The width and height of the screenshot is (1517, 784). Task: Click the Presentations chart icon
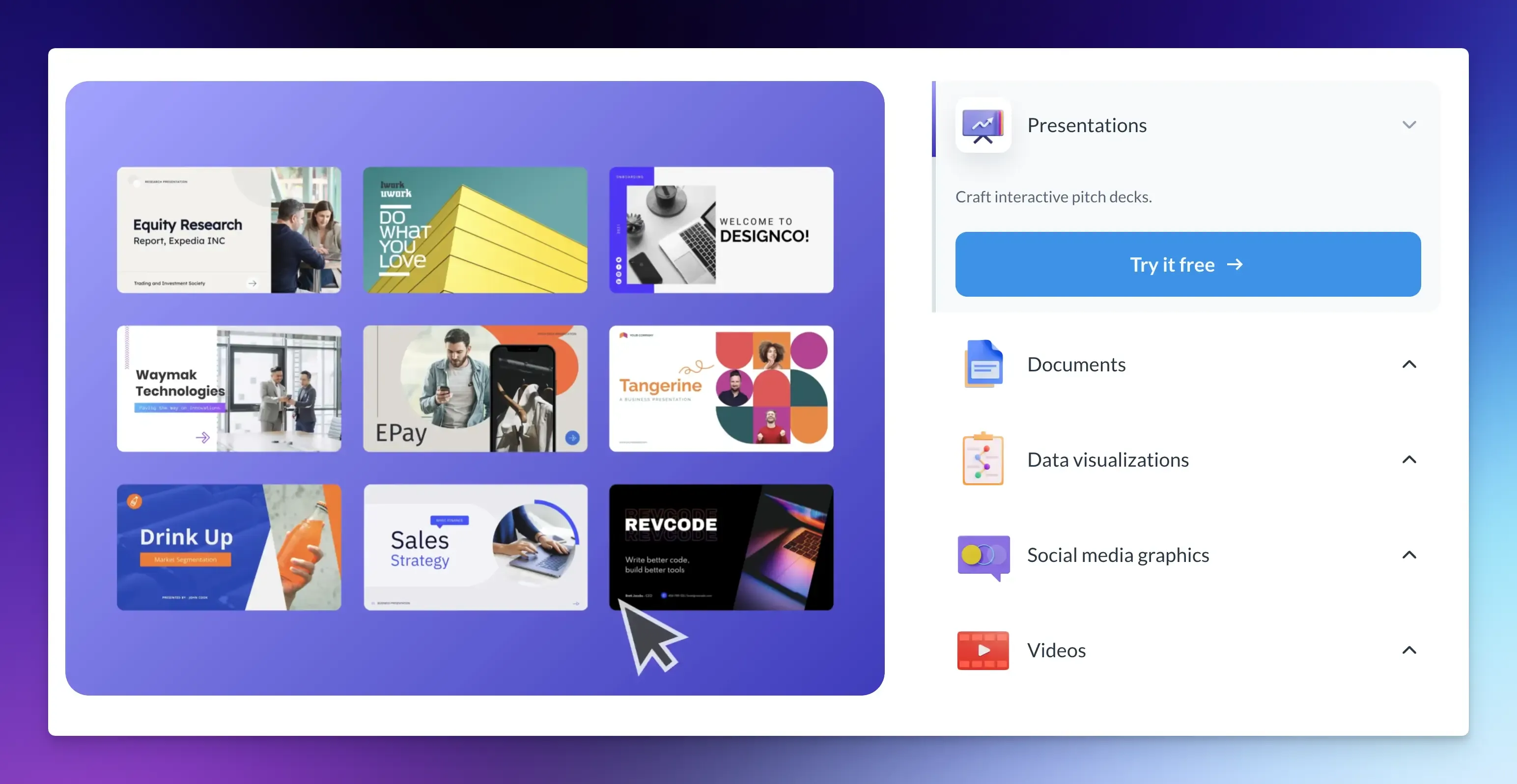point(983,125)
